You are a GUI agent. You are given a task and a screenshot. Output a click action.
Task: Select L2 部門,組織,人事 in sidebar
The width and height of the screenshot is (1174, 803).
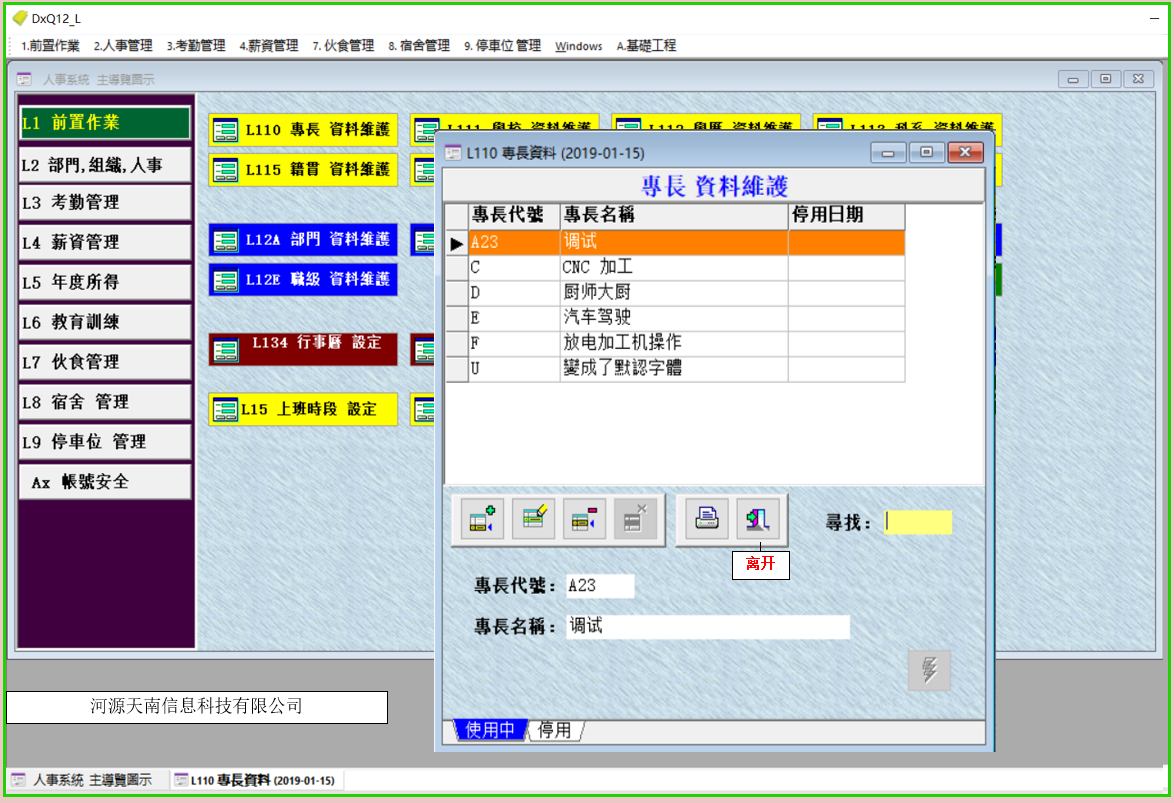[x=105, y=165]
